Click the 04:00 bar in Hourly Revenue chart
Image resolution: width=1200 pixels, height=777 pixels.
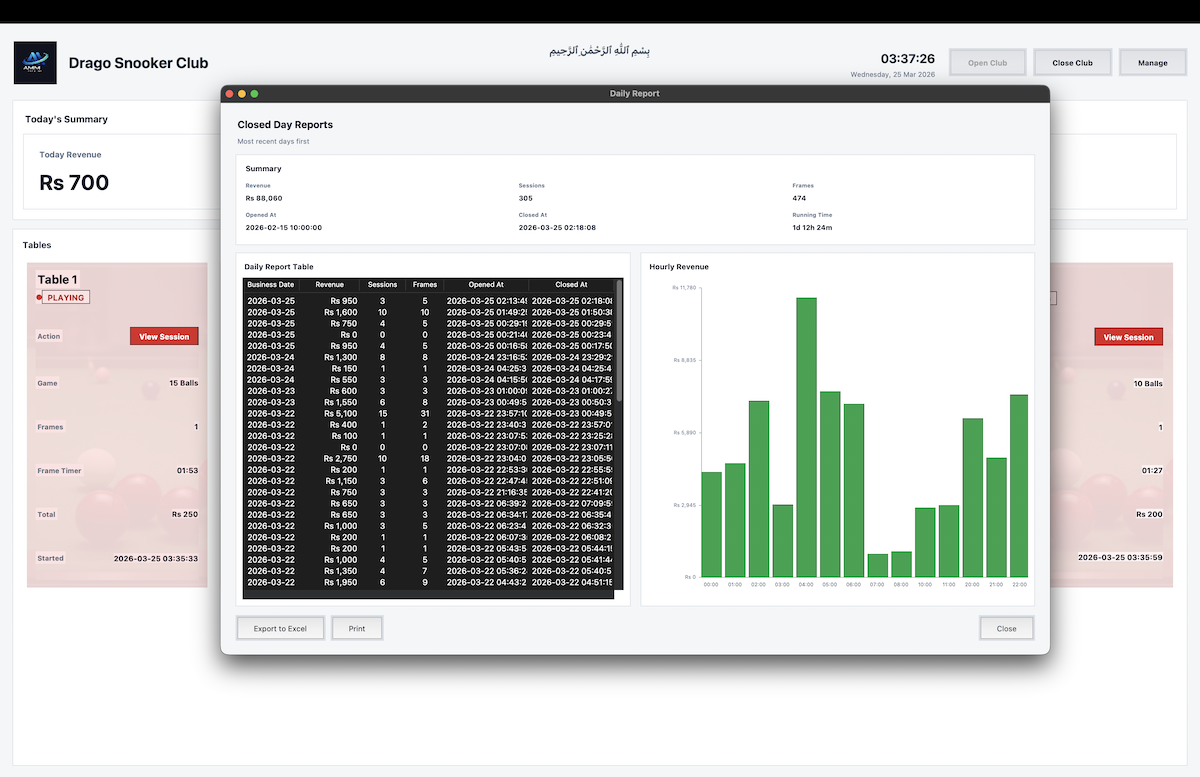[x=806, y=437]
